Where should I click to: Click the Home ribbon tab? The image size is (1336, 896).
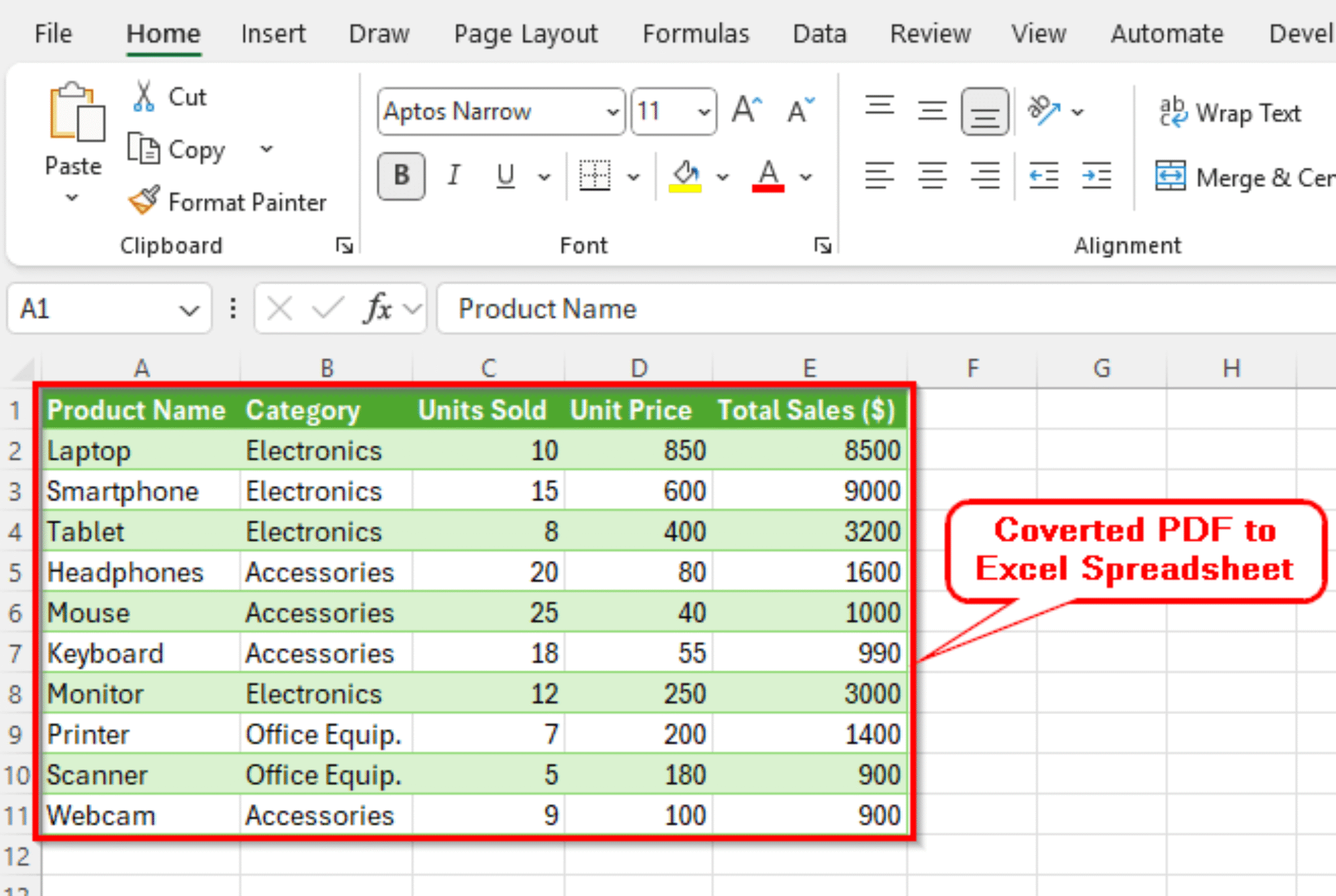click(163, 33)
